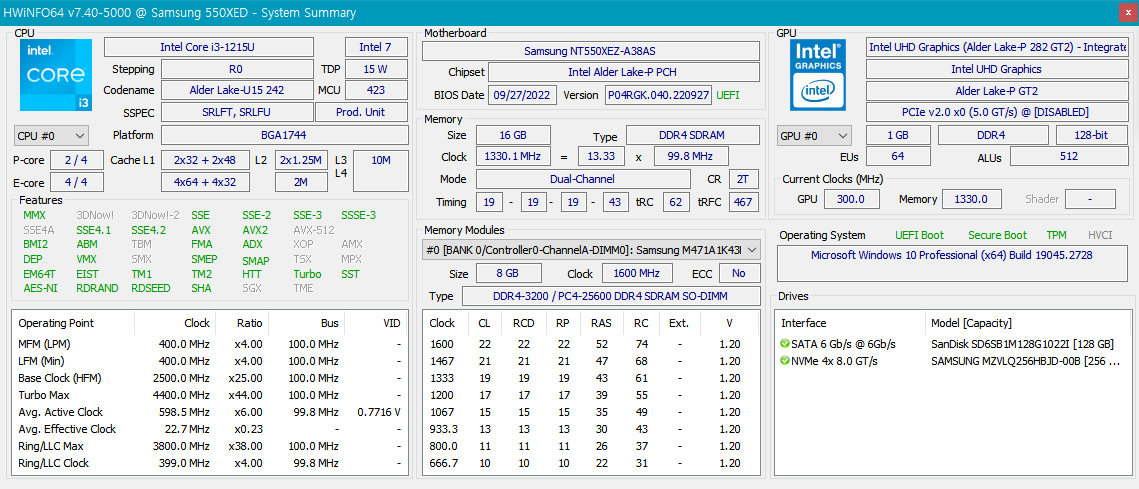Select the SanDisk SD6SB1M128G1022I drive row
Image resolution: width=1139 pixels, height=489 pixels.
pos(954,344)
